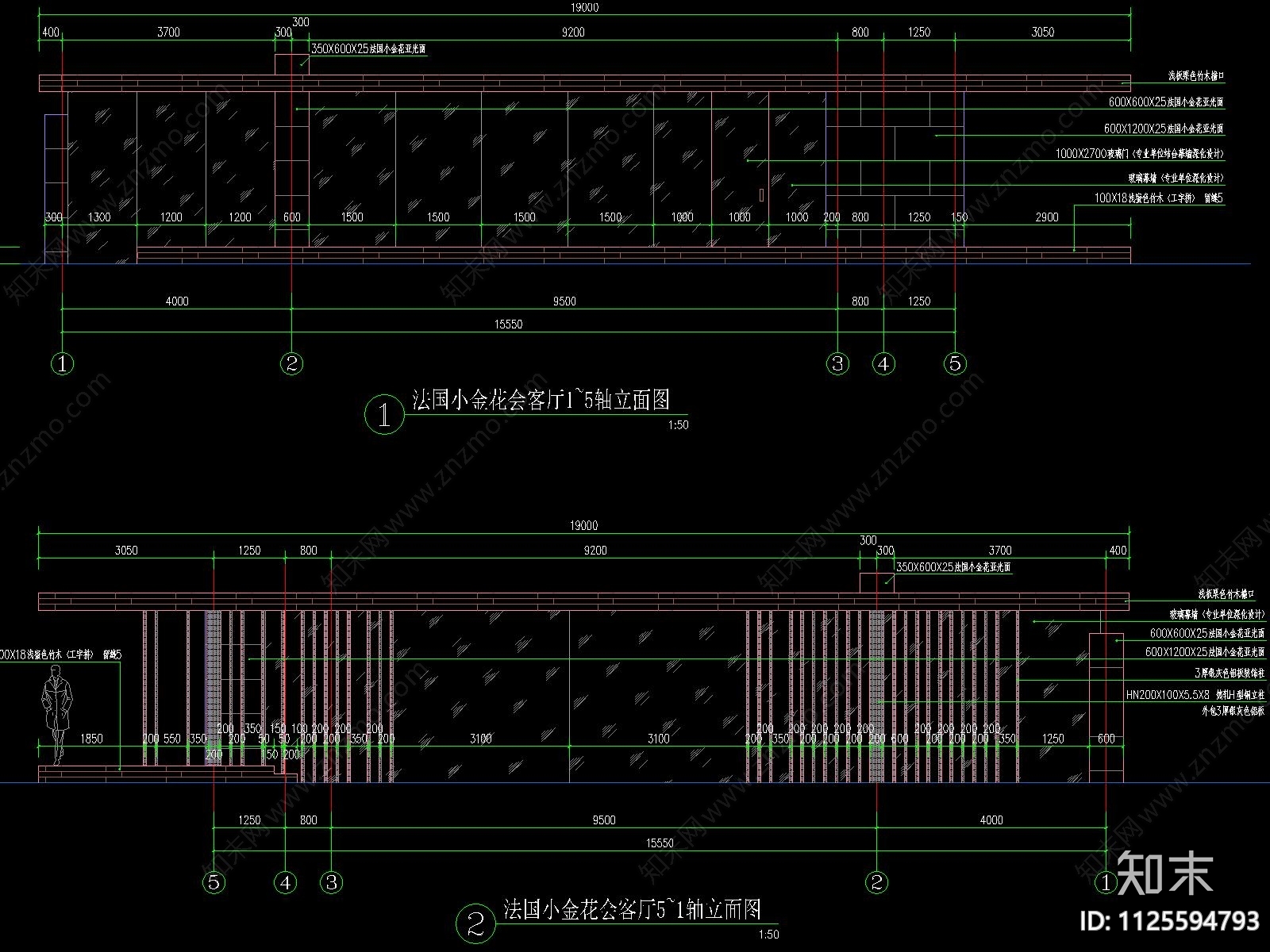Click the 600X1200X25法国小金花亚光面 note in upper elevation
The width and height of the screenshot is (1270, 952).
1164,129
